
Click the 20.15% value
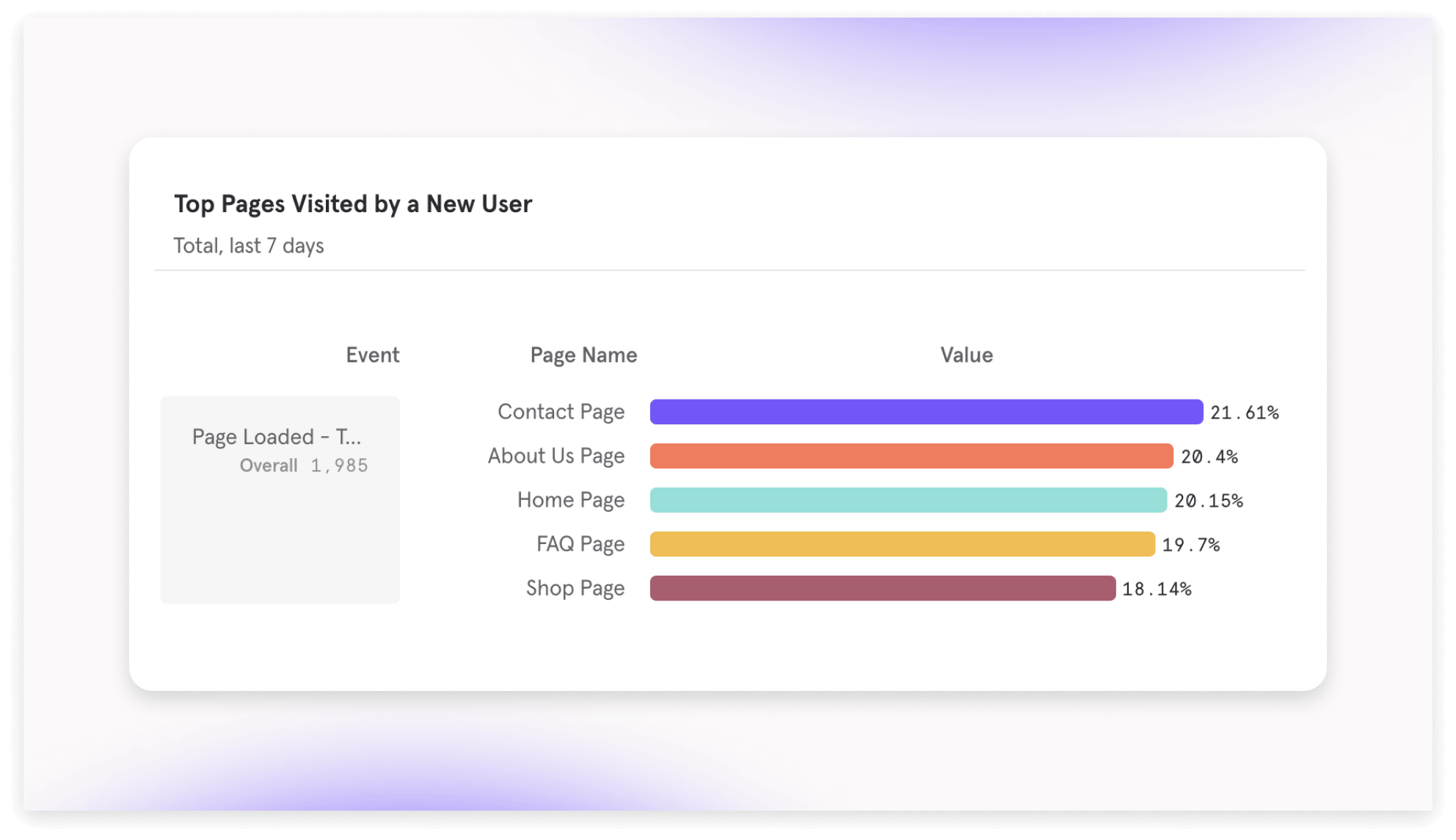point(1209,501)
